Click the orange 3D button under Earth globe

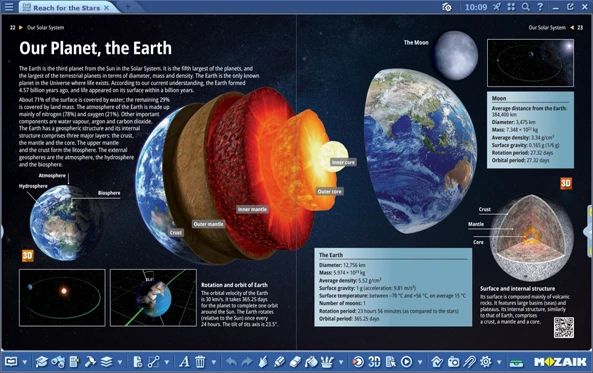point(28,256)
